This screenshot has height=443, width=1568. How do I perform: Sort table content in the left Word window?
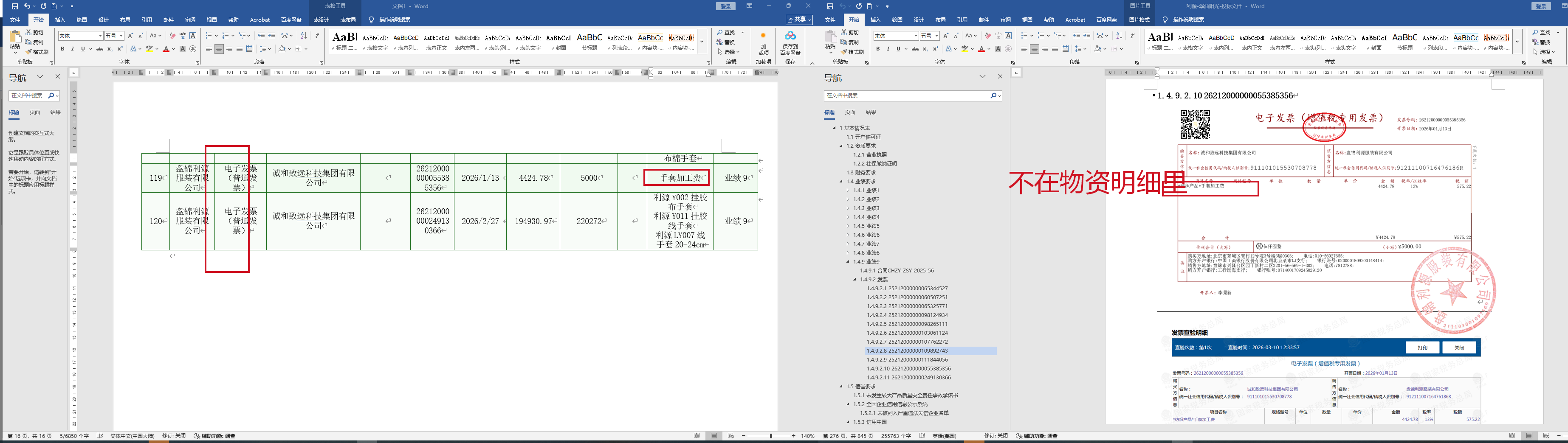coord(304,36)
